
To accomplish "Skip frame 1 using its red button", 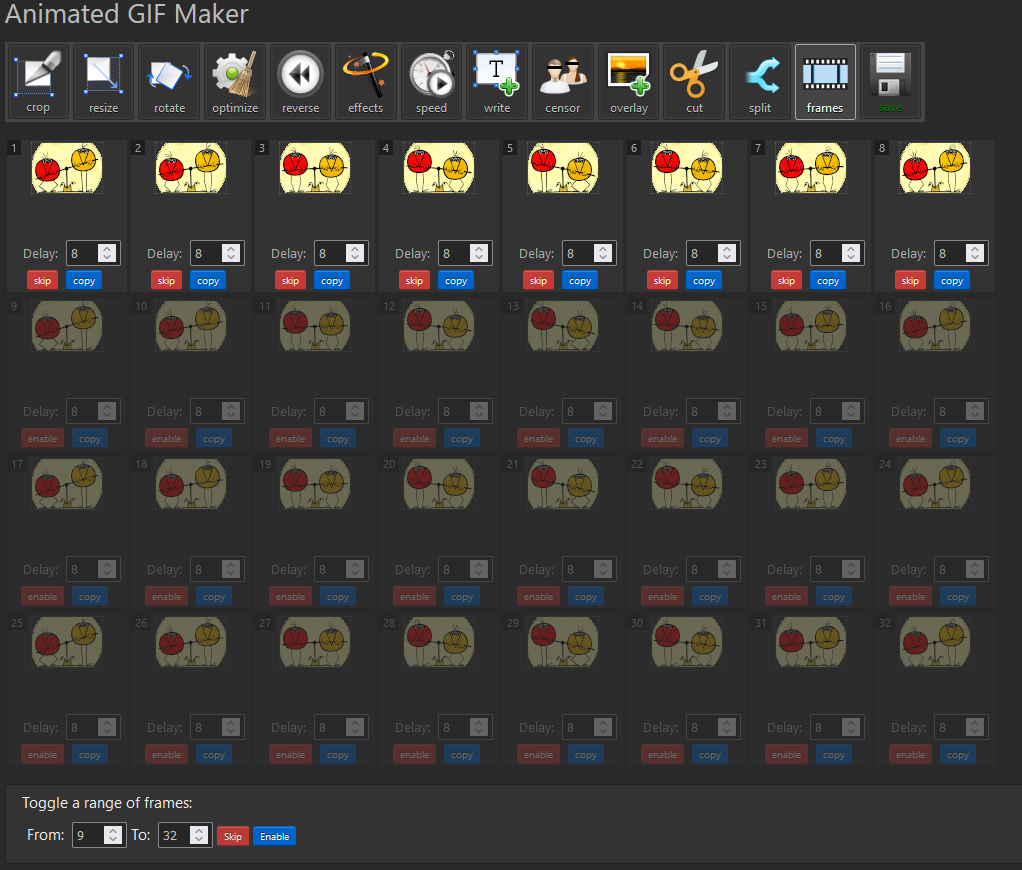I will click(x=42, y=281).
